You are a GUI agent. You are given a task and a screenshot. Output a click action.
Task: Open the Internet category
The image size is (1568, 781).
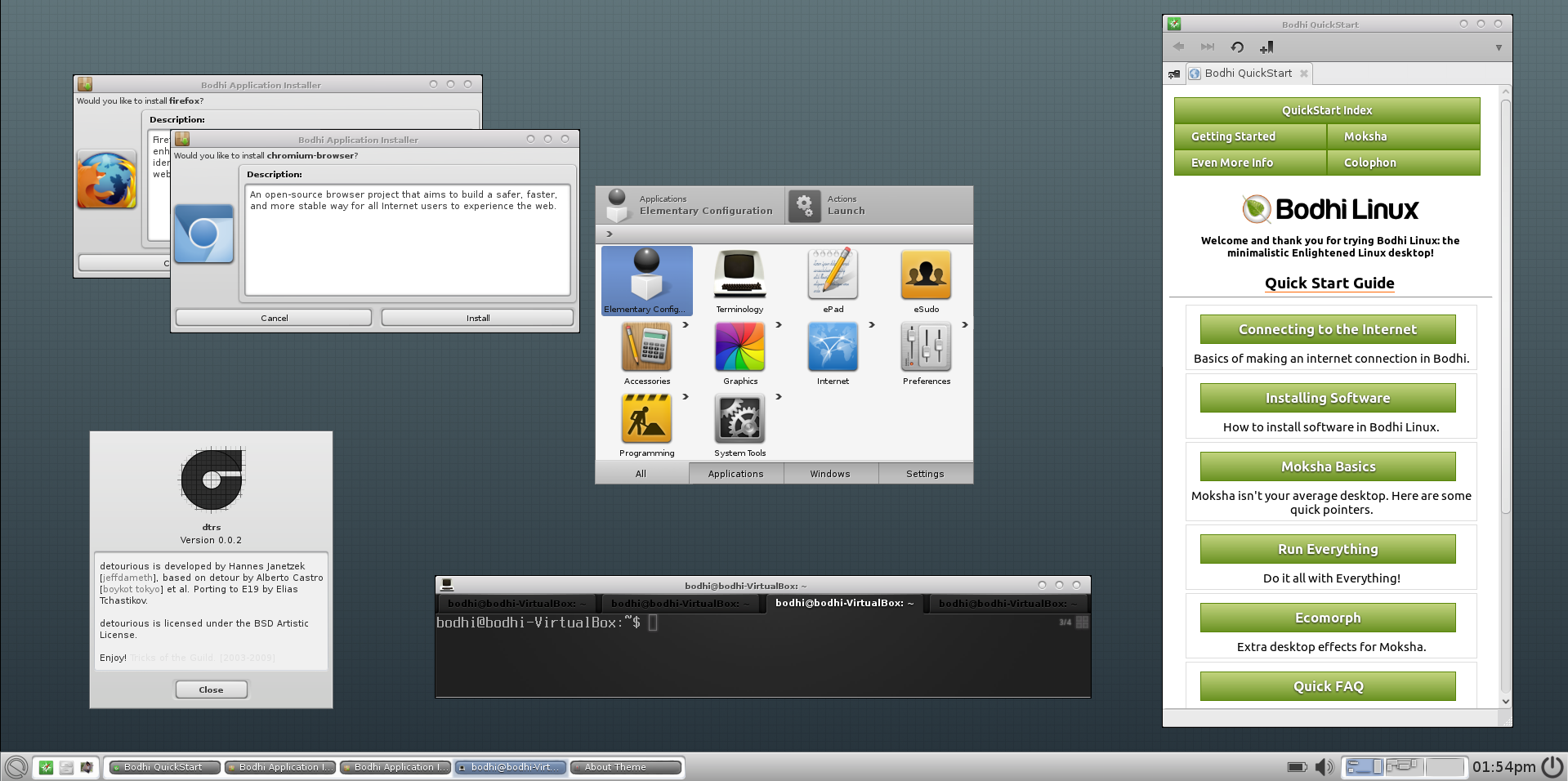click(x=833, y=353)
